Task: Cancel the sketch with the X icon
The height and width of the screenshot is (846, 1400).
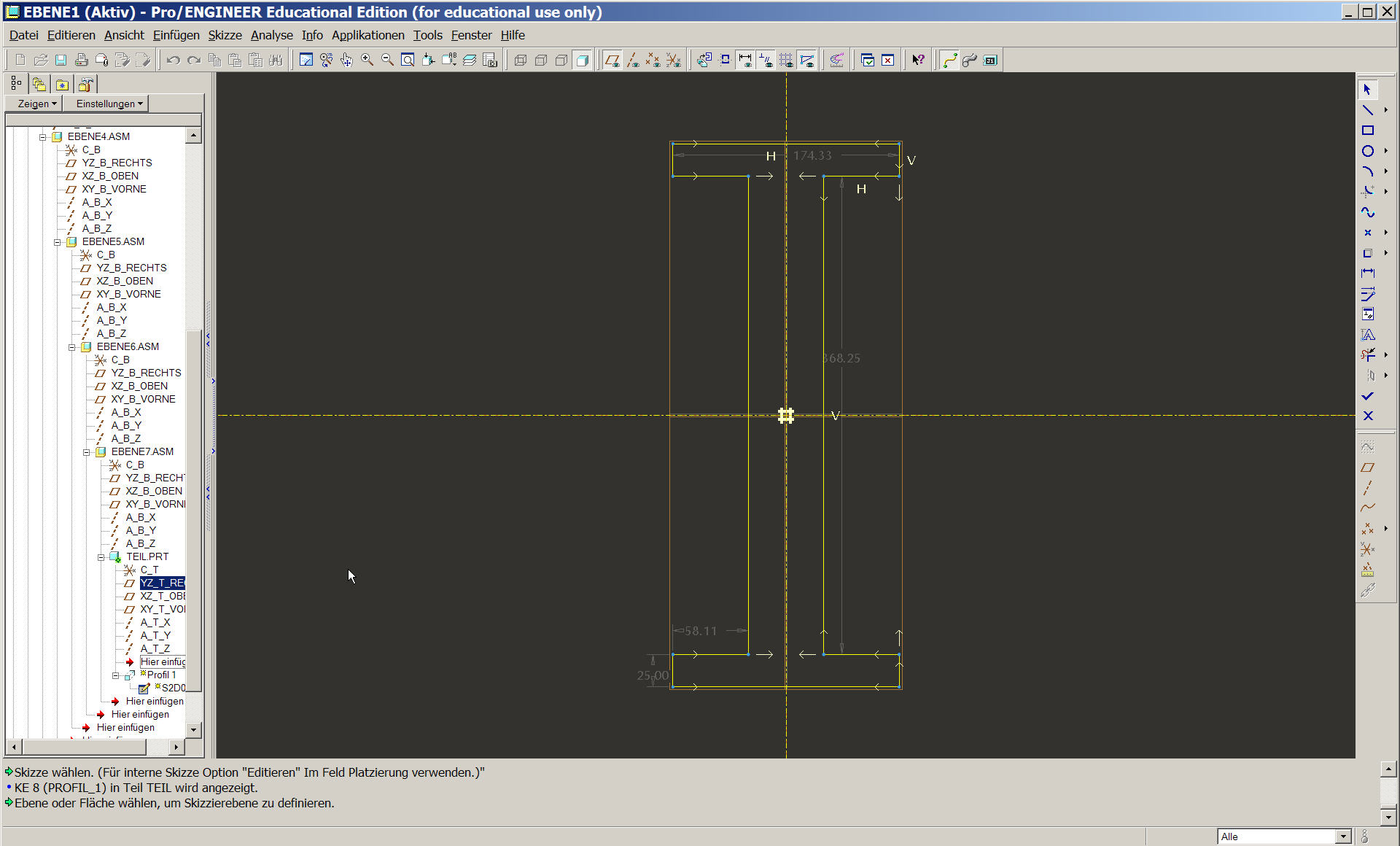Action: (x=1368, y=416)
